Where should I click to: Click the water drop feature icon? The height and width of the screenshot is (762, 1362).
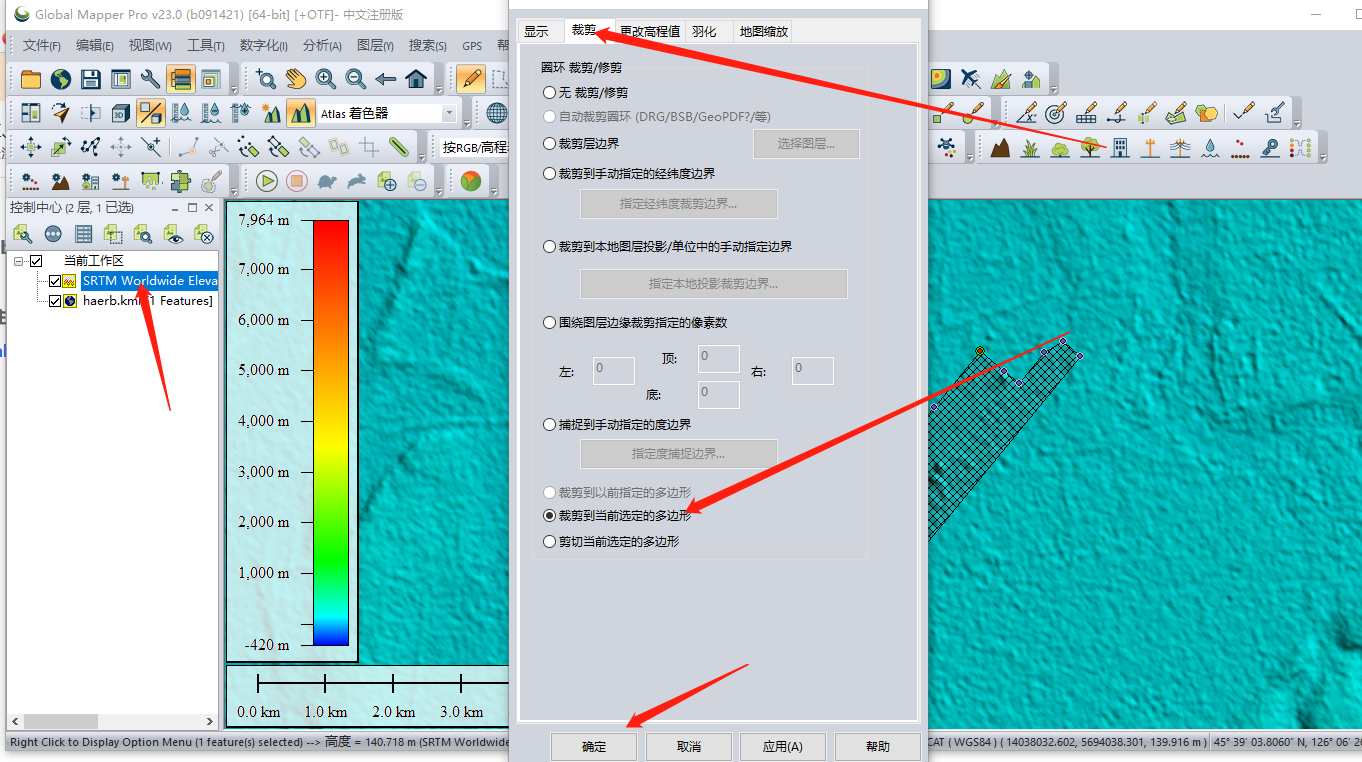(x=1210, y=148)
